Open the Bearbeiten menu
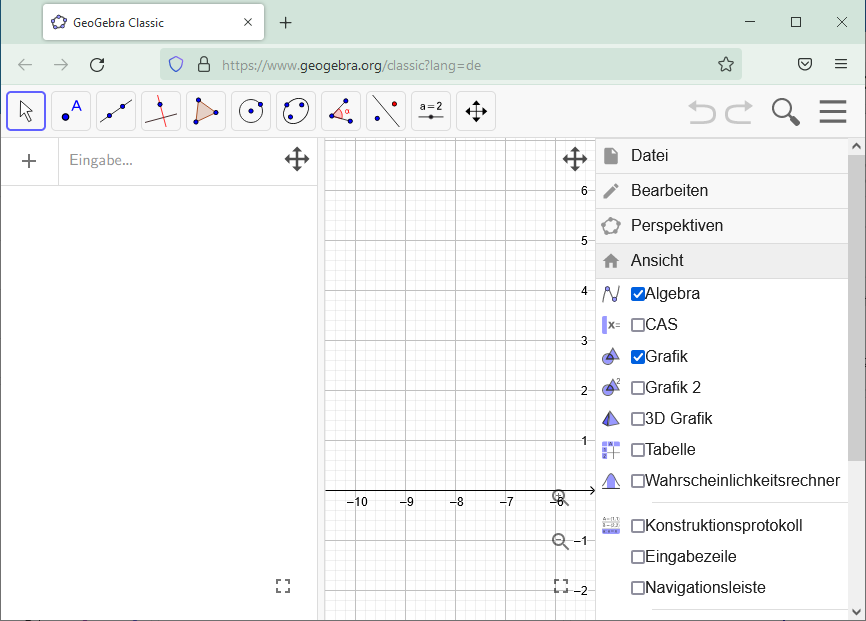The width and height of the screenshot is (866, 621). tap(668, 190)
